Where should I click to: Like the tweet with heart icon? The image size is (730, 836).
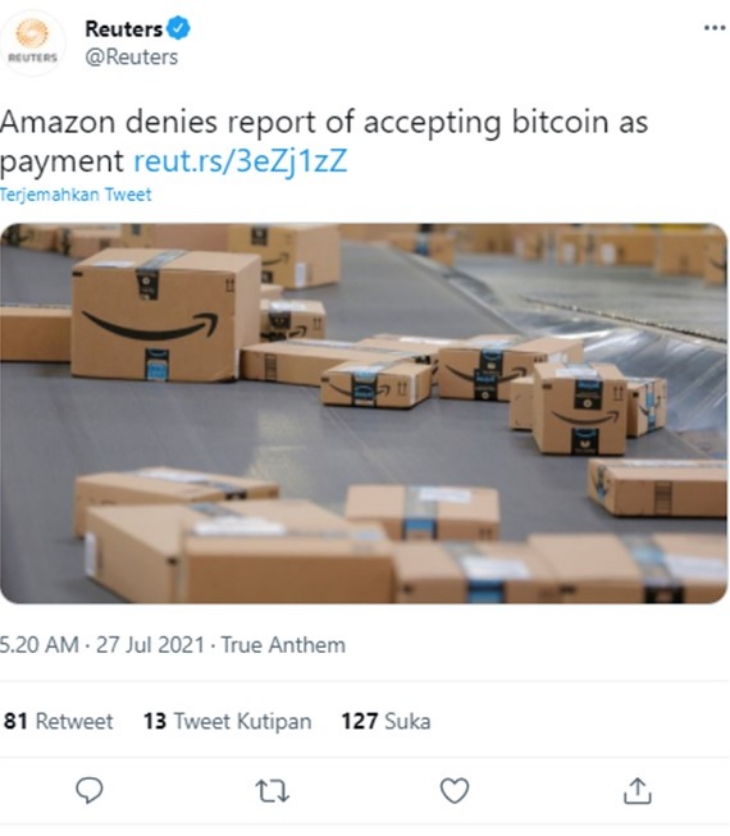tap(454, 790)
